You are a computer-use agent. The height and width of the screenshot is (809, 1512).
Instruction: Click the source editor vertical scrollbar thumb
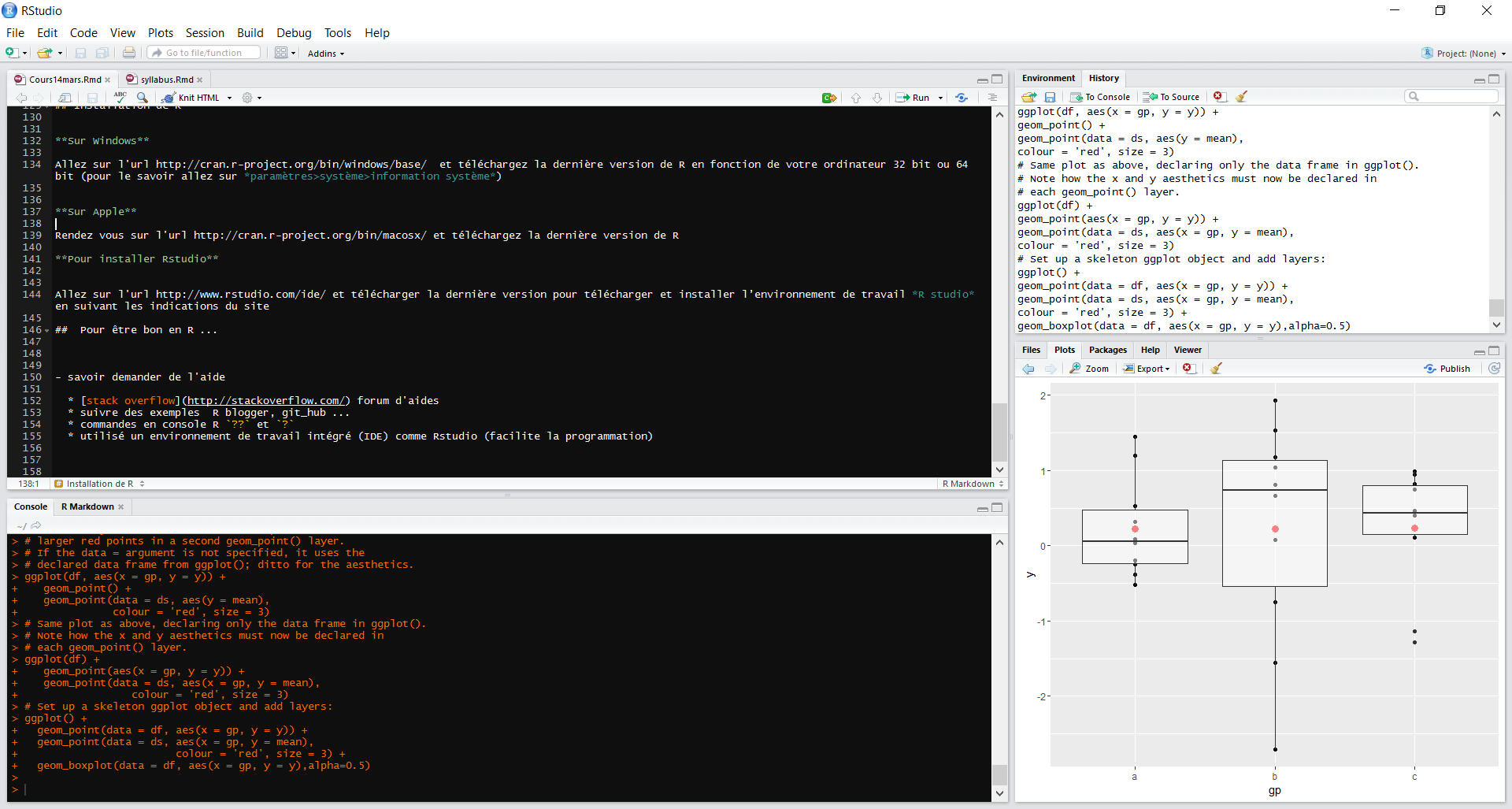pos(999,432)
